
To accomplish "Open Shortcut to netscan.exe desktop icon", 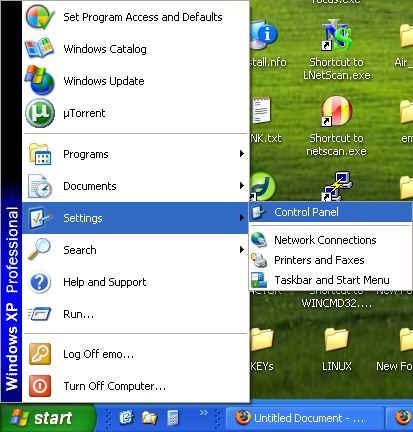I will coord(336,126).
